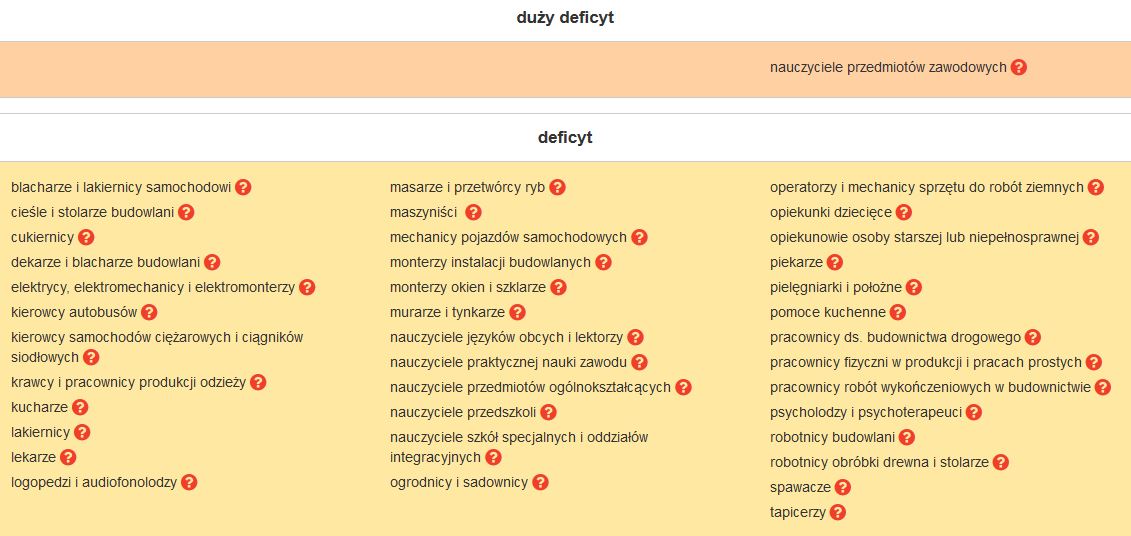This screenshot has height=536, width=1131.
Task: Open question mark beside psycholodzy i psychoterapeuci
Action: tap(974, 412)
